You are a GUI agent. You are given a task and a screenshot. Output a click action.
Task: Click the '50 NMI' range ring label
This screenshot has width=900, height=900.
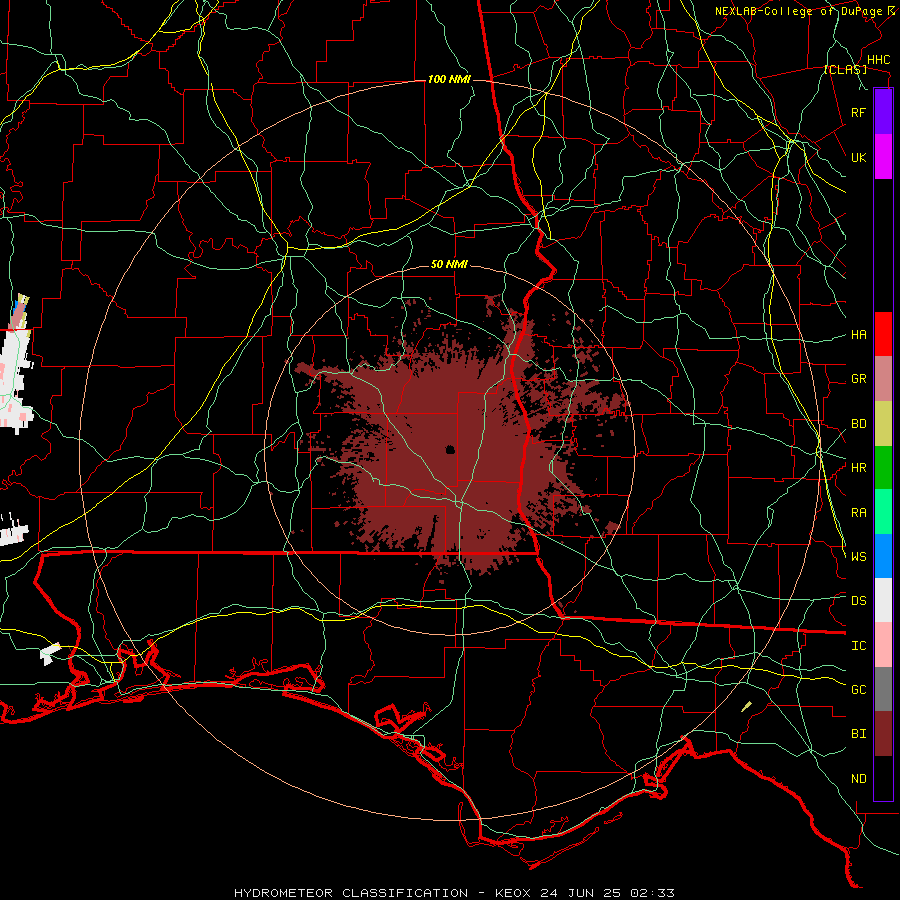pyautogui.click(x=449, y=265)
